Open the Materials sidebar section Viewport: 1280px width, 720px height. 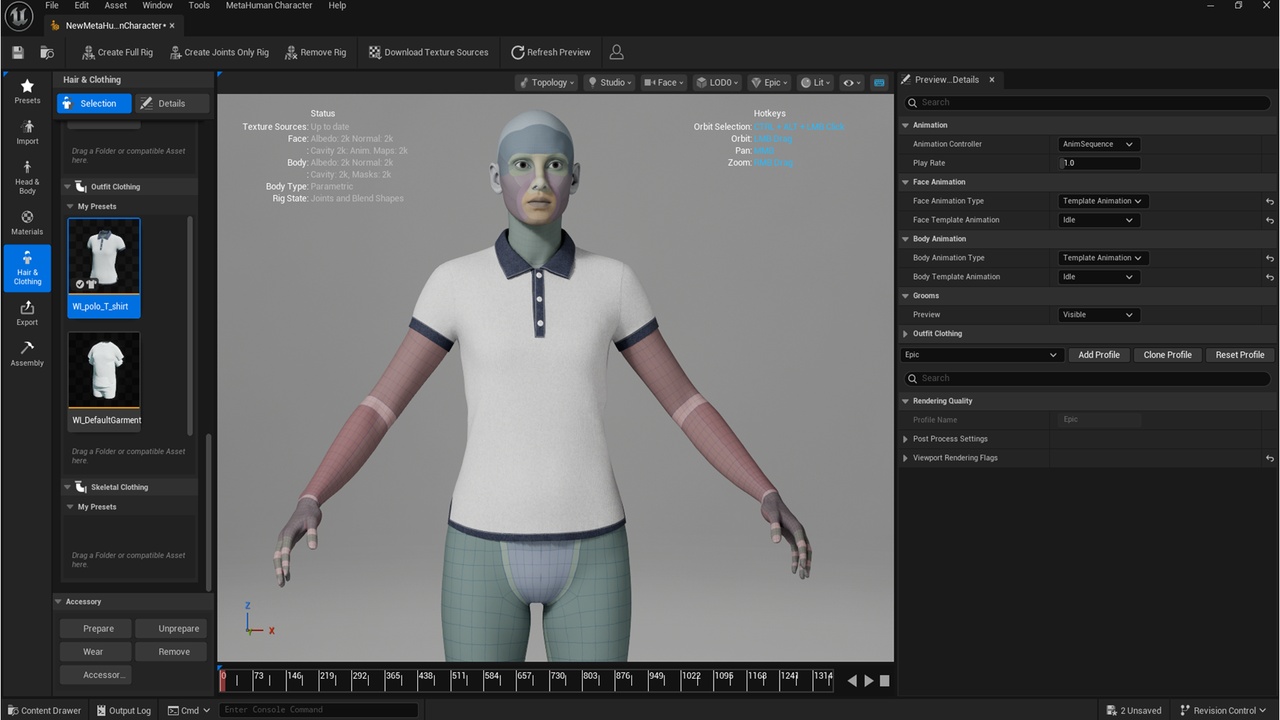(27, 222)
